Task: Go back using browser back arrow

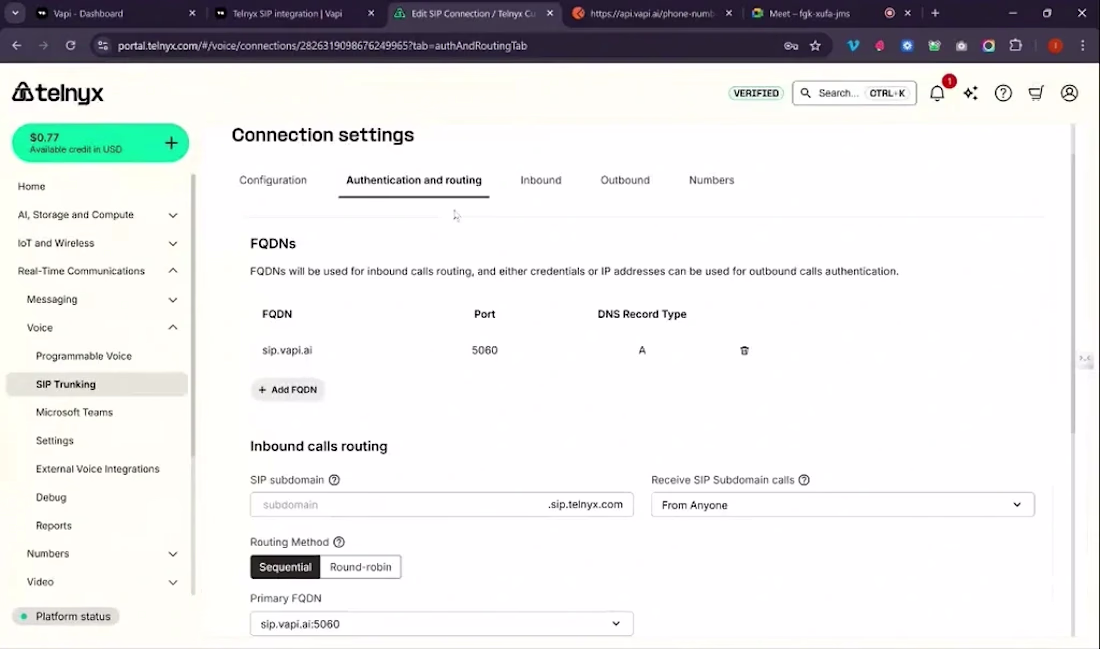Action: click(17, 46)
